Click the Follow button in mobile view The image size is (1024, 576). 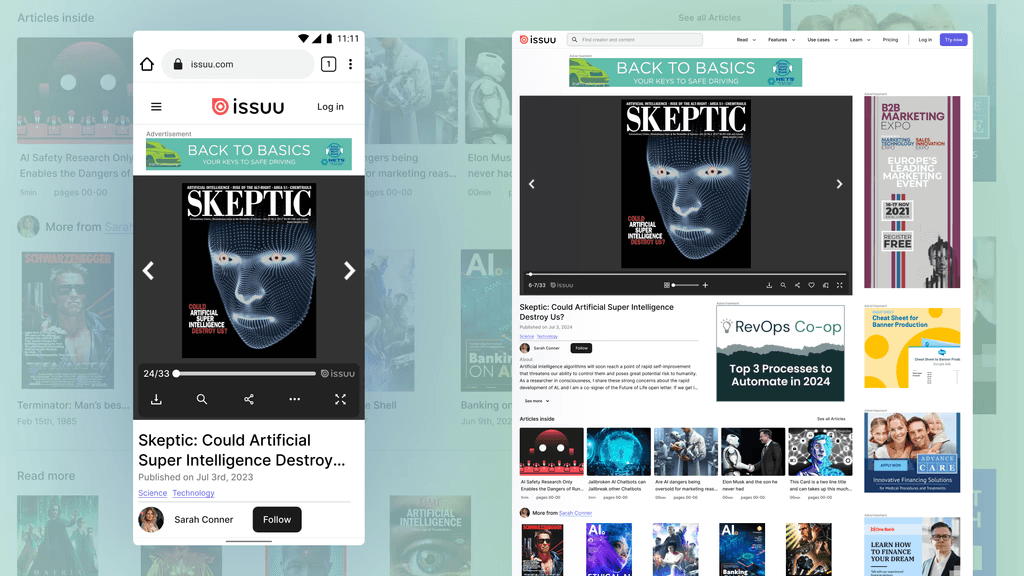(x=277, y=520)
